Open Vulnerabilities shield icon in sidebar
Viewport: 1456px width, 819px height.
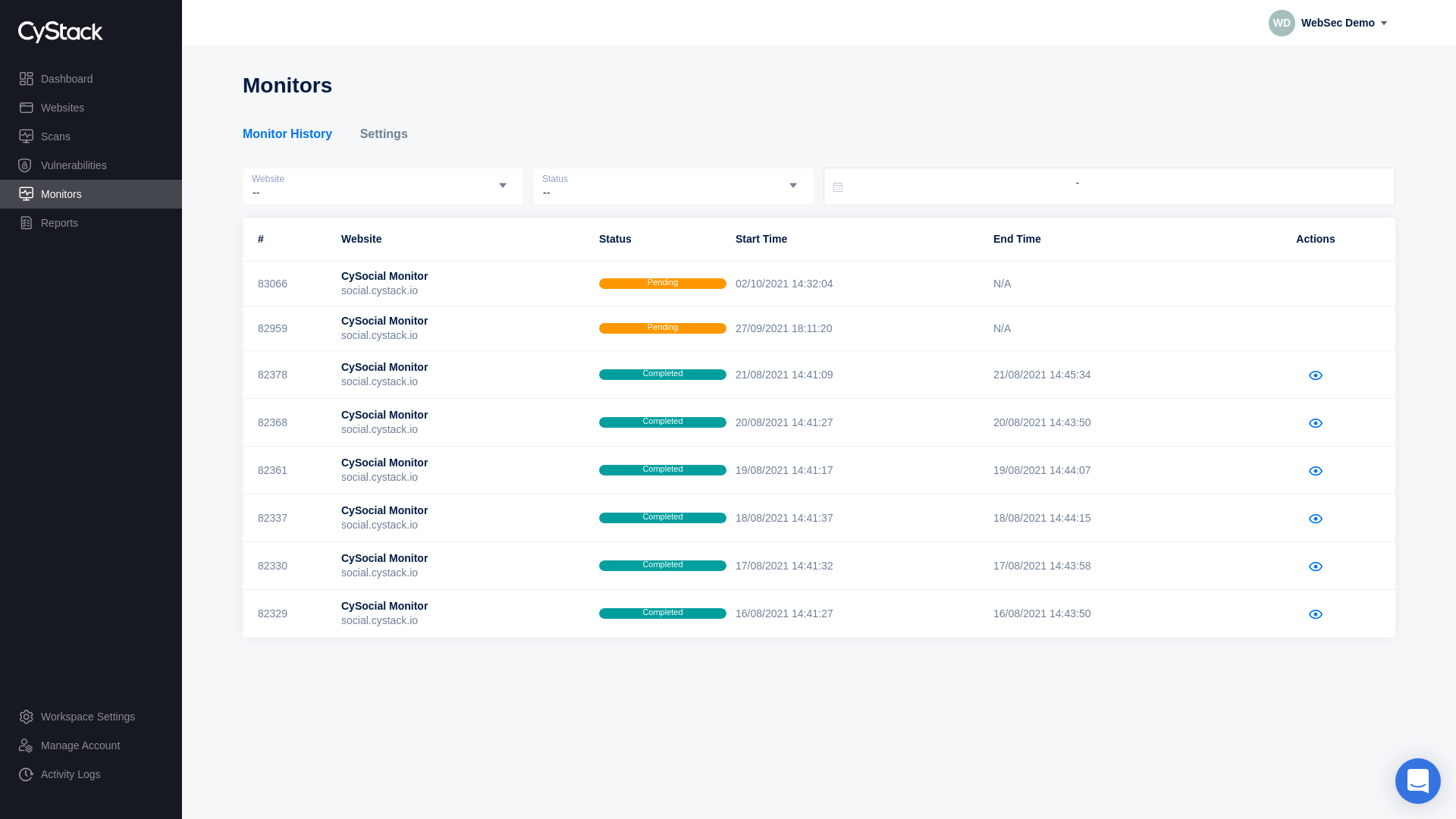coord(25,165)
